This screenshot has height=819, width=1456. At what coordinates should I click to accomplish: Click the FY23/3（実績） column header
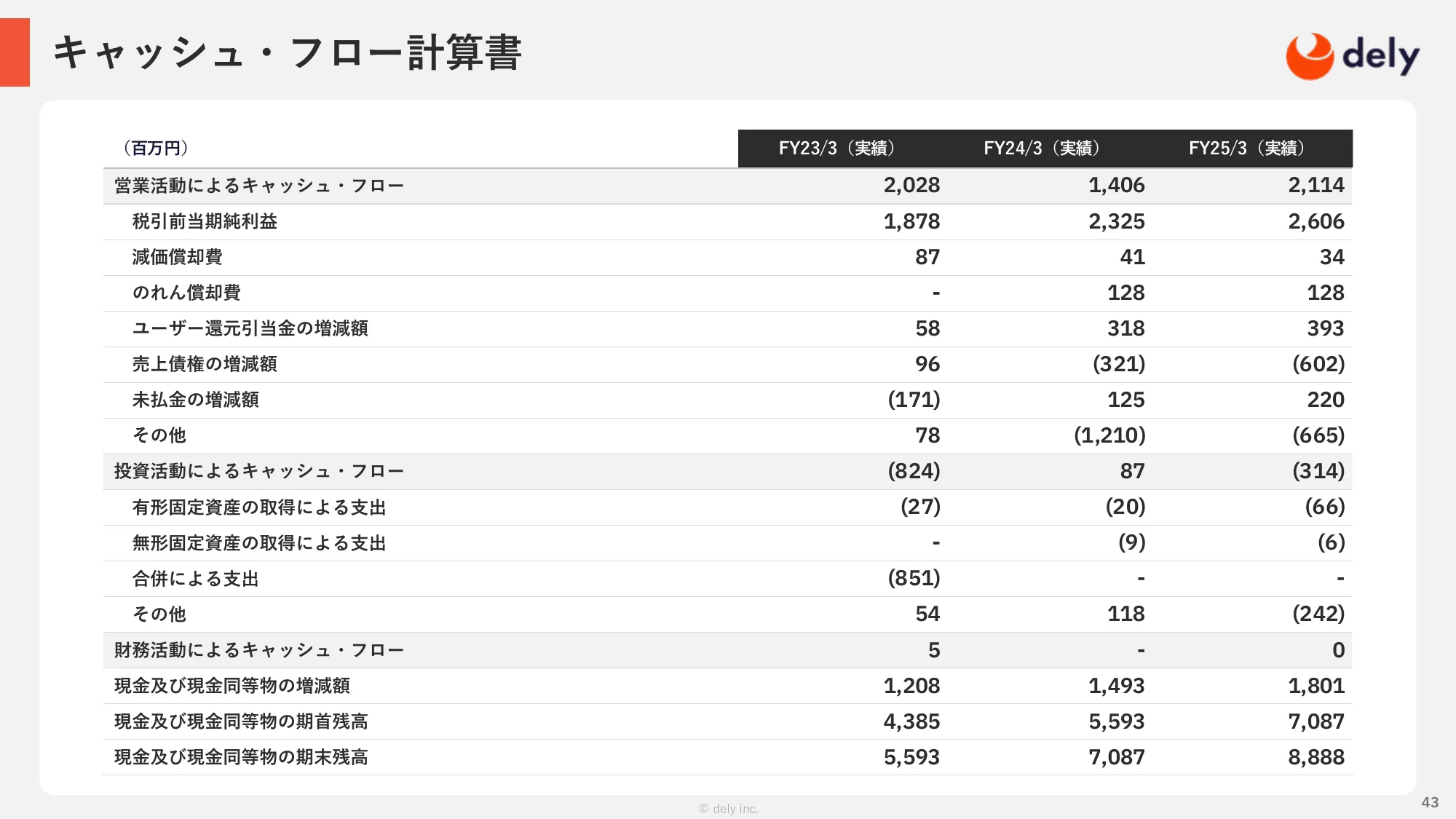pos(836,149)
